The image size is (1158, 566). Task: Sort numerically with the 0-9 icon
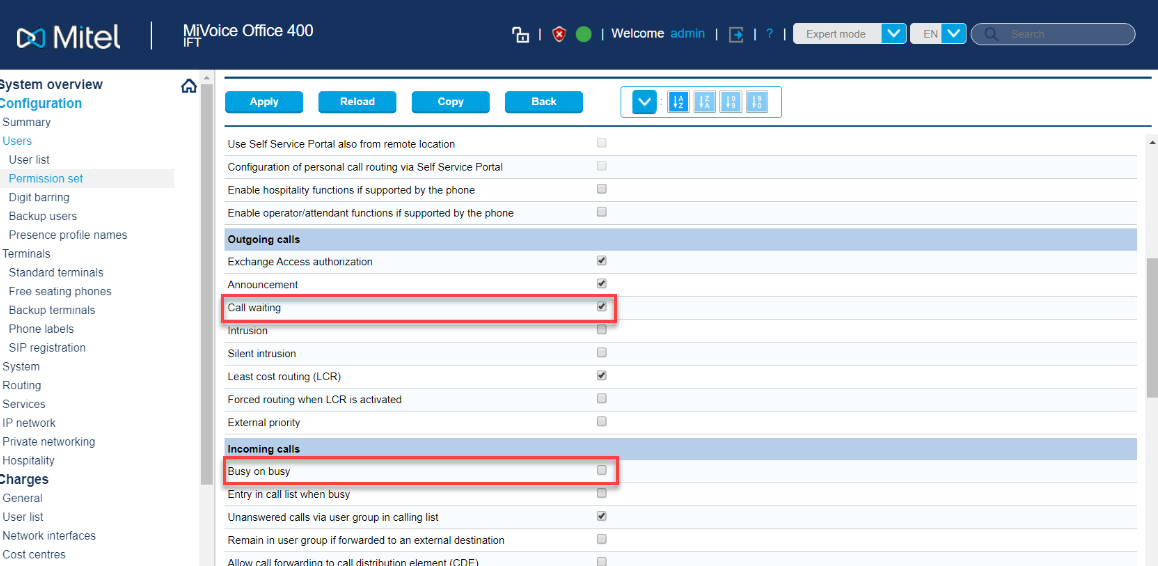click(x=731, y=102)
